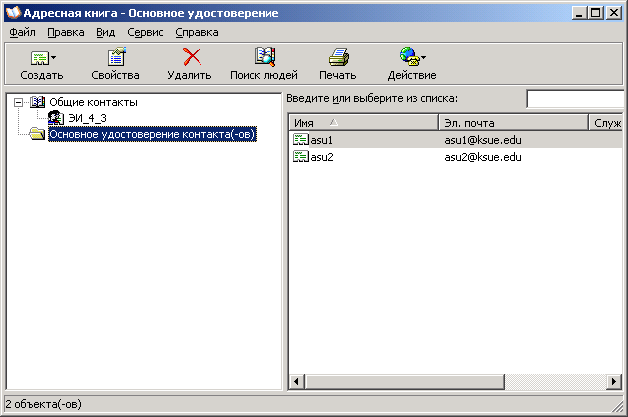The image size is (628, 417).
Task: Open the Действие dropdown arrow
Action: click(x=423, y=57)
